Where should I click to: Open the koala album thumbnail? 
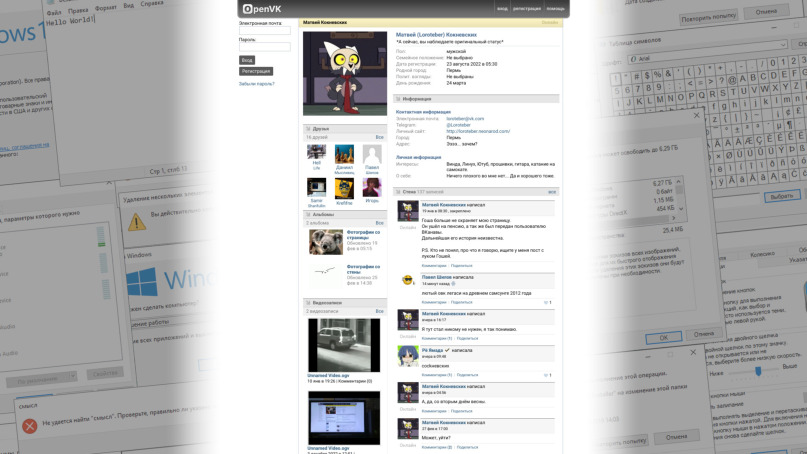(326, 242)
